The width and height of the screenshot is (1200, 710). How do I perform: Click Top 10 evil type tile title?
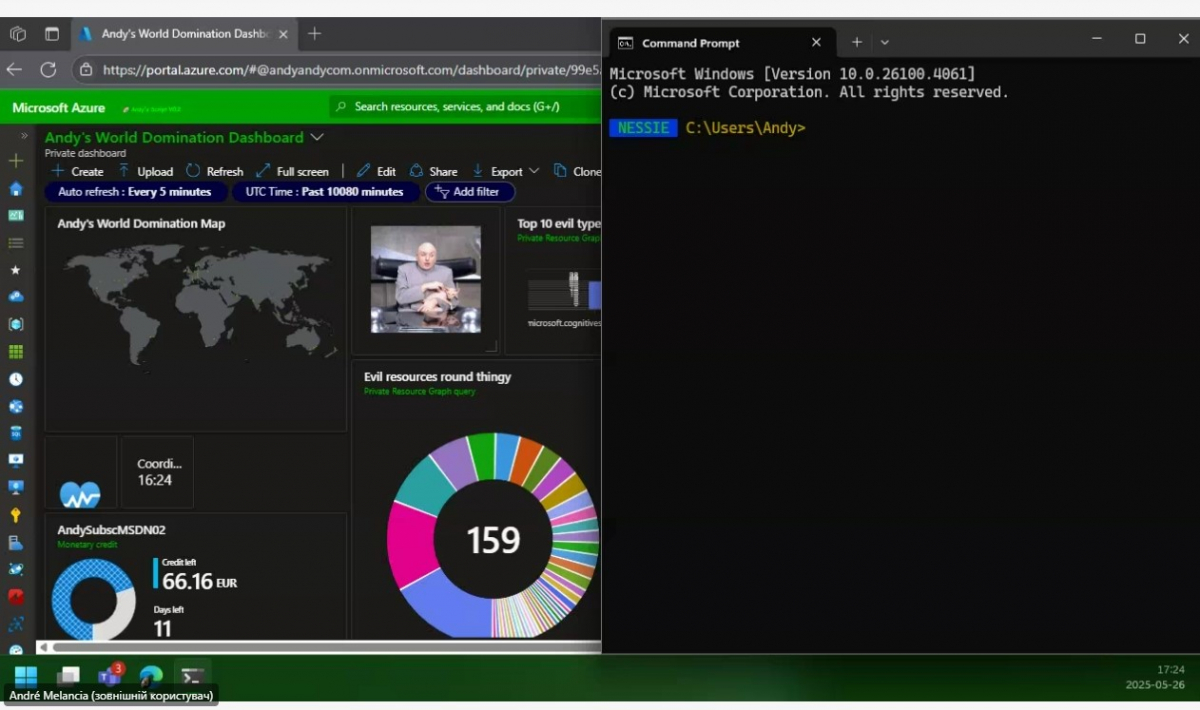click(x=559, y=224)
